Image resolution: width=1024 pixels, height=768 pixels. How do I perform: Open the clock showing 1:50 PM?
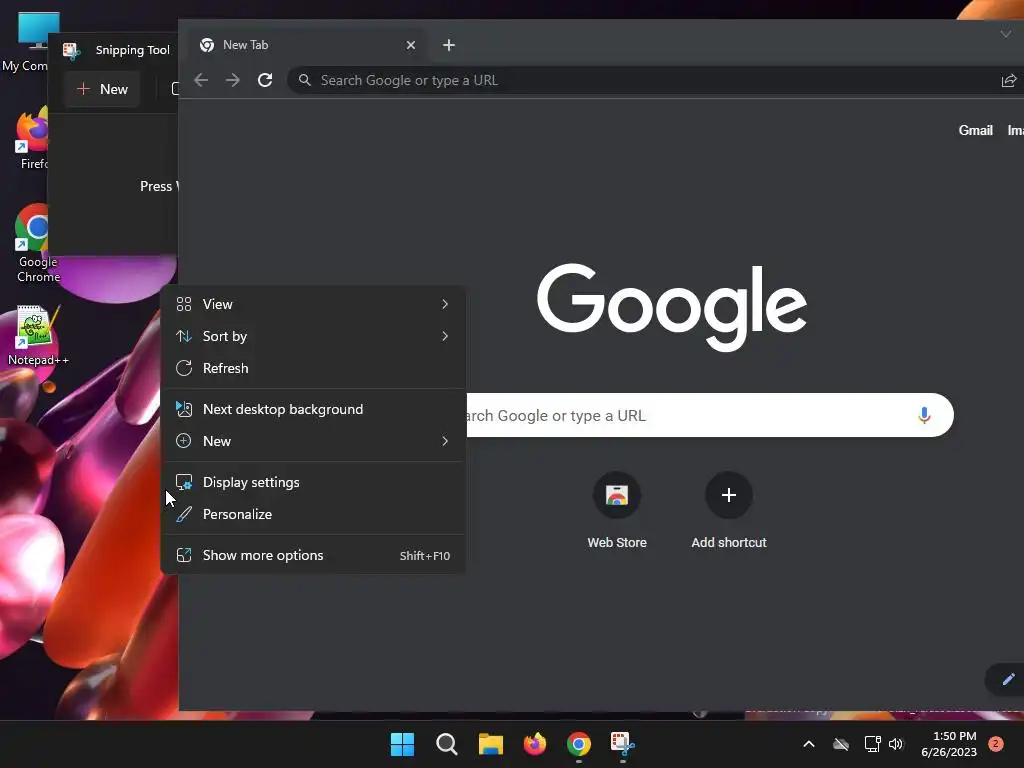click(949, 744)
